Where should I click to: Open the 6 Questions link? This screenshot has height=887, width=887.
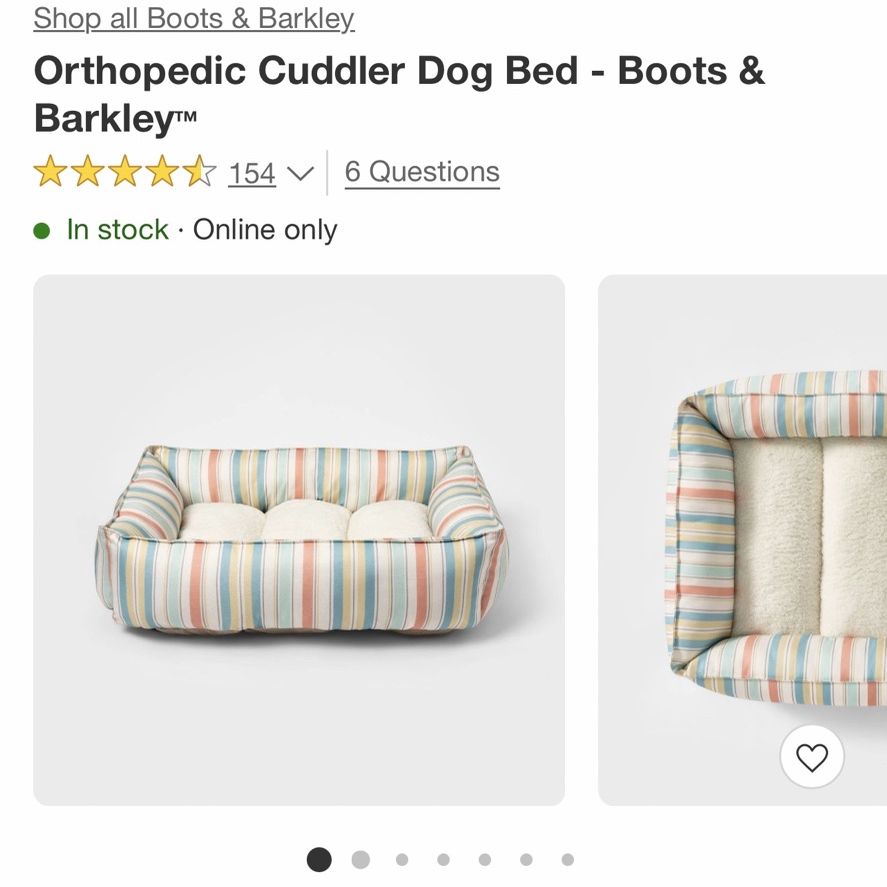[422, 172]
